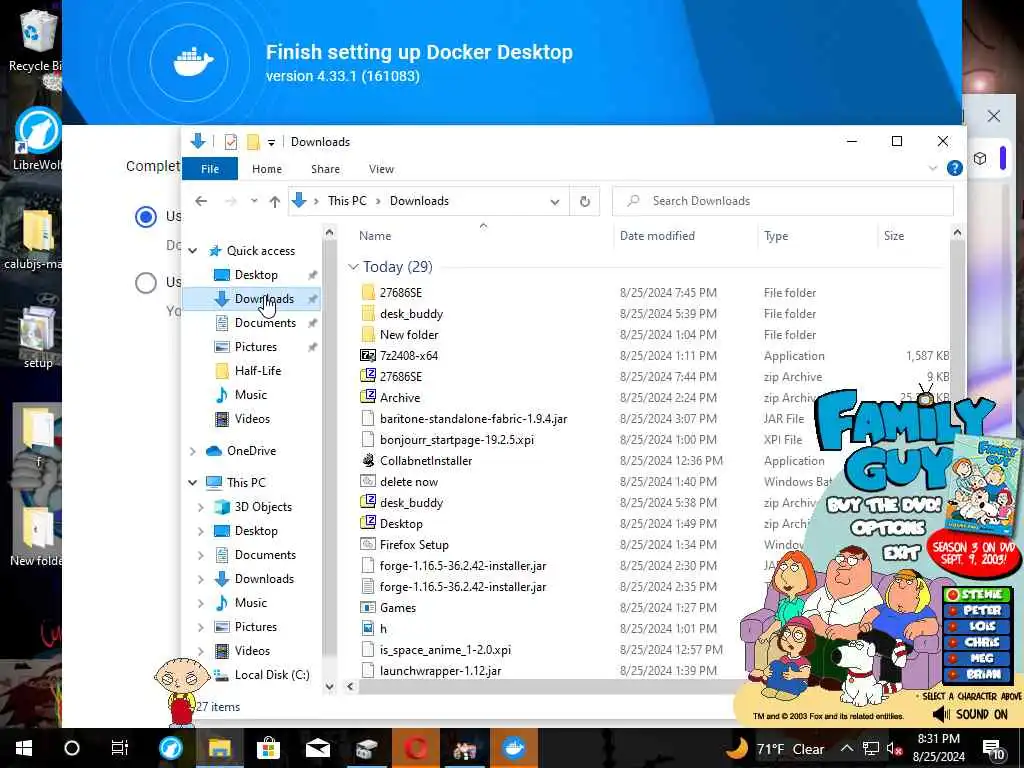The height and width of the screenshot is (768, 1024).
Task: Click OPTIONS in Family Guy widget
Action: tap(888, 527)
